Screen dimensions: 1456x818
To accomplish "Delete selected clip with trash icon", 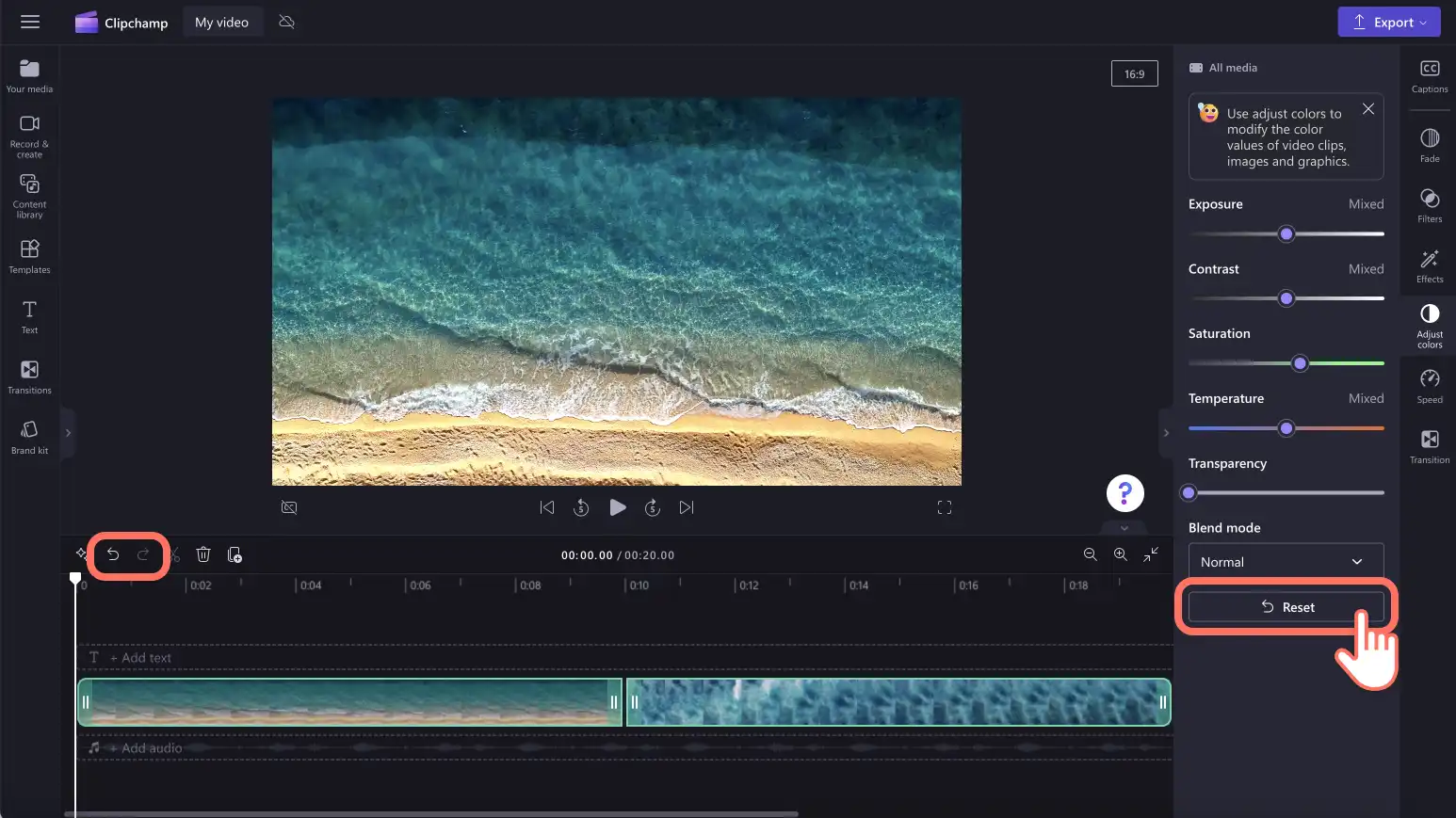I will tap(202, 554).
